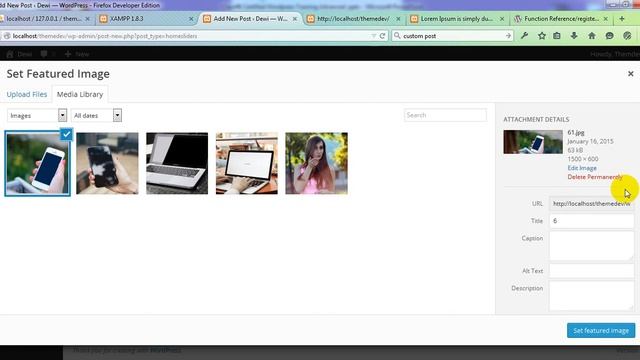
Task: Switch to the Upload Files tab
Action: click(27, 94)
